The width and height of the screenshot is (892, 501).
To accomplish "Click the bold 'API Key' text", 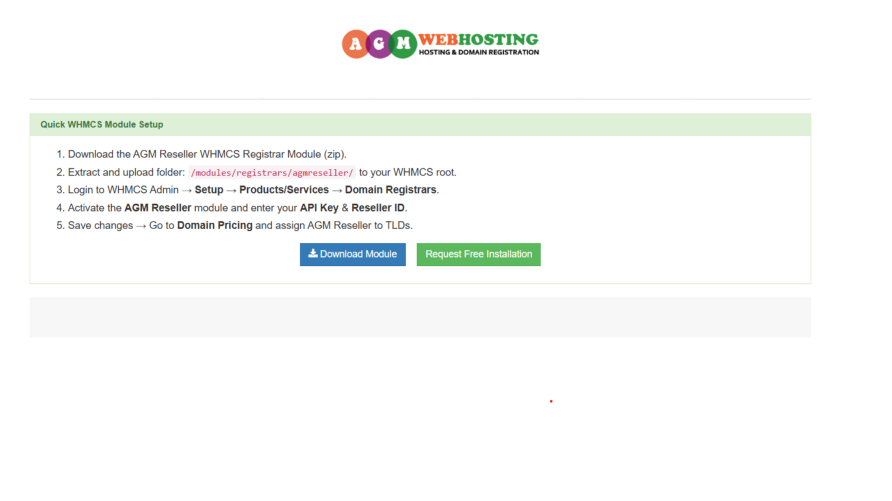I will (321, 207).
